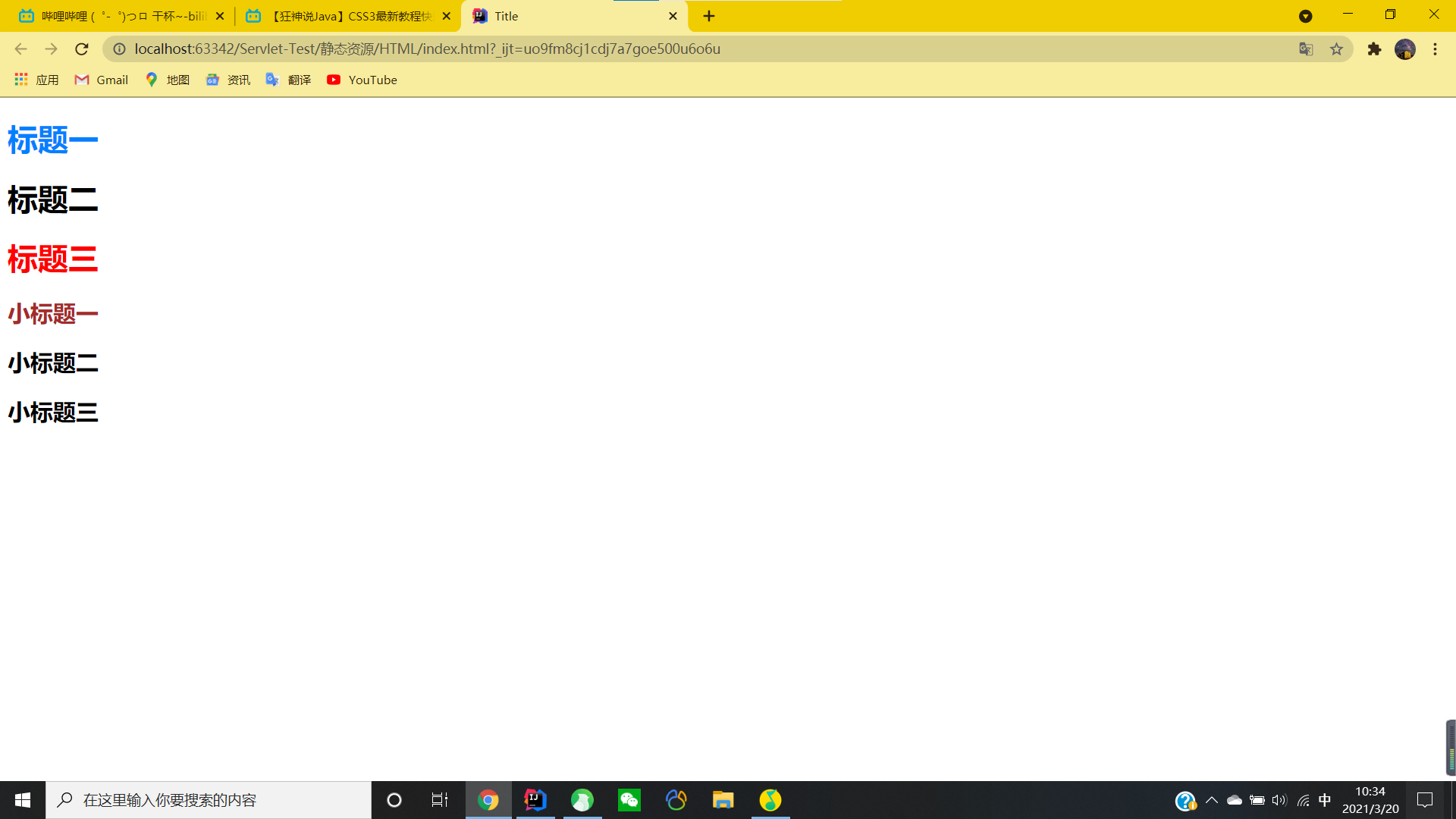Toggle the bookmark star for this page
The height and width of the screenshot is (819, 1456).
tap(1335, 49)
